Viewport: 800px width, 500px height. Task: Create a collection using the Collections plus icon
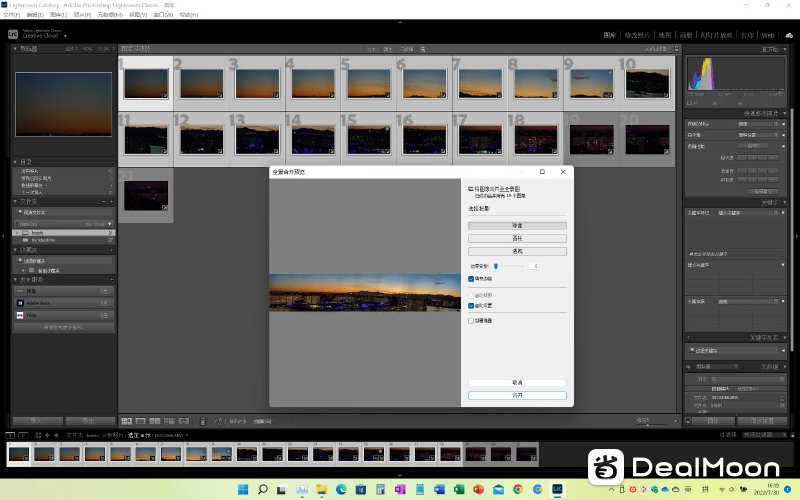click(111, 250)
